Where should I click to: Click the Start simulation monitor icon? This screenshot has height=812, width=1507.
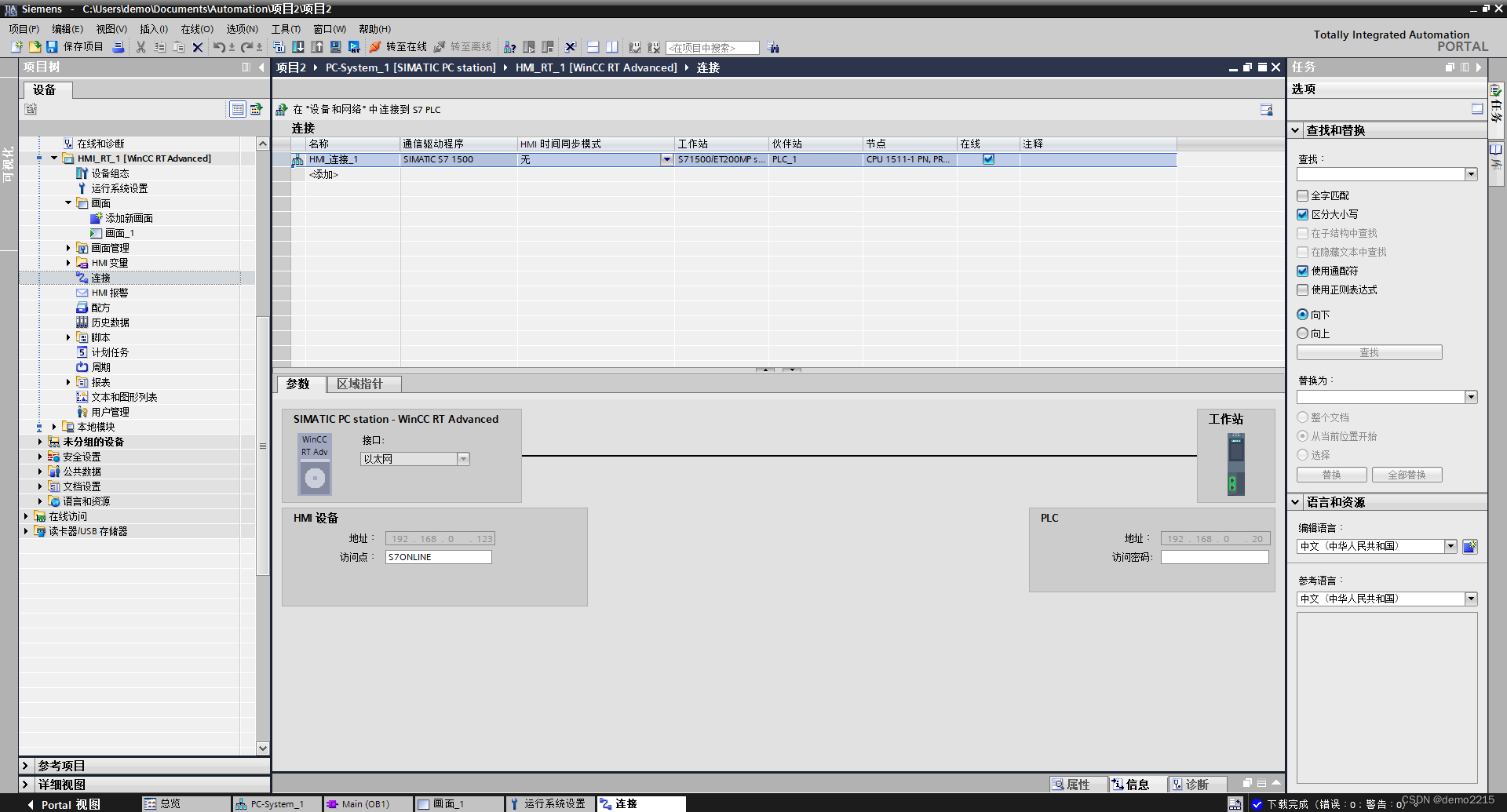pyautogui.click(x=336, y=47)
